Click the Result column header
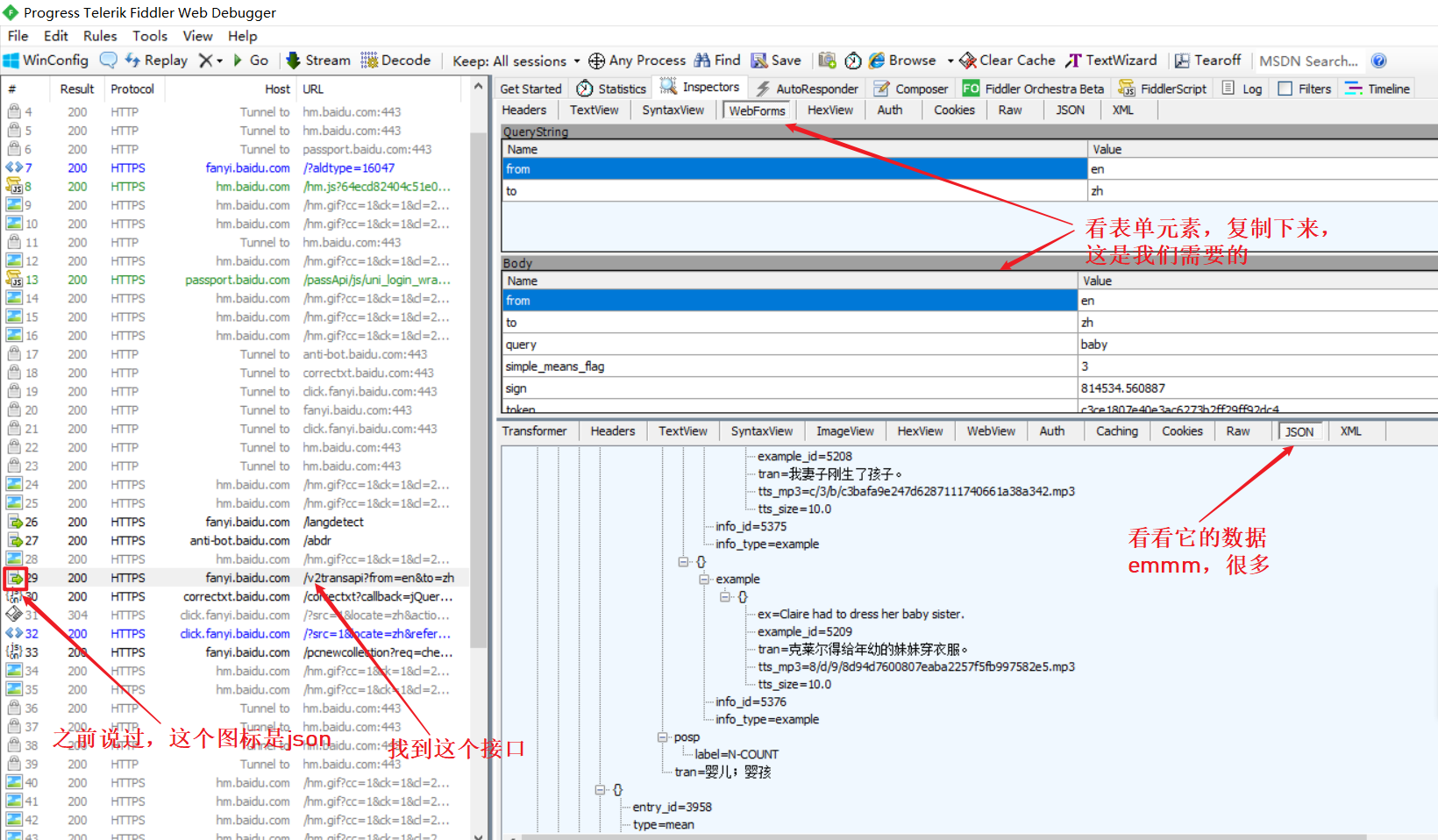 pos(77,89)
